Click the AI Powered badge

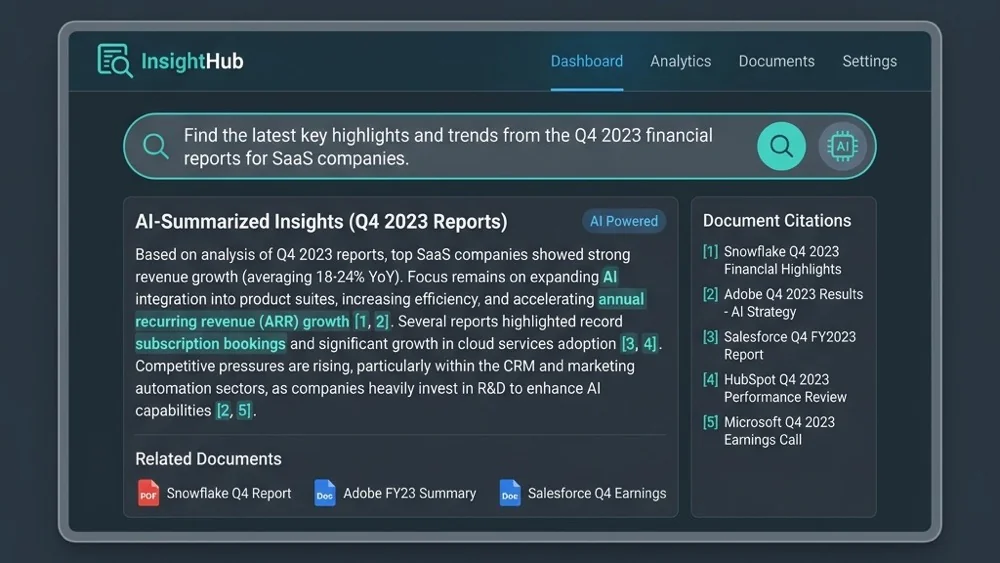click(x=623, y=221)
